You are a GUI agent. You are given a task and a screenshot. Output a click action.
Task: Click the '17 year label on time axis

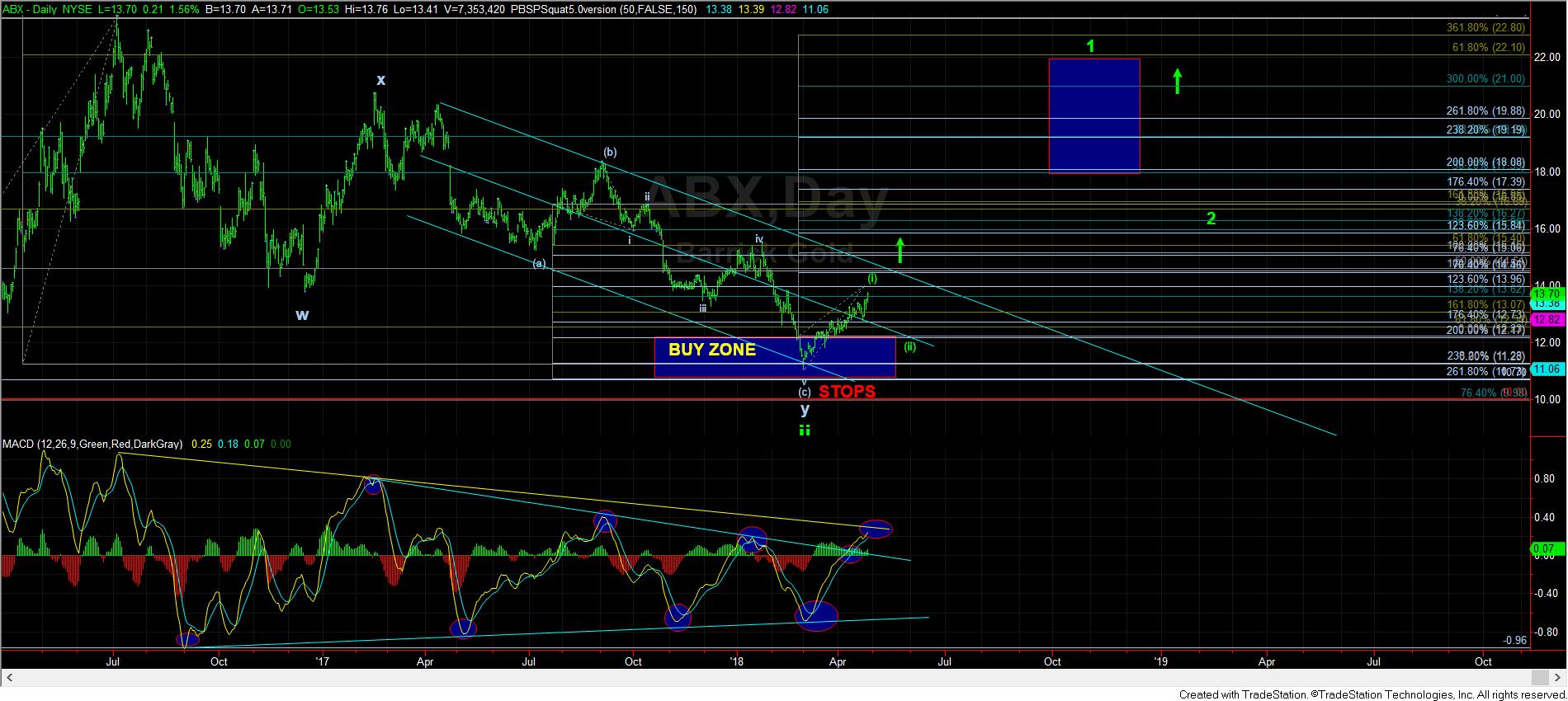point(323,661)
